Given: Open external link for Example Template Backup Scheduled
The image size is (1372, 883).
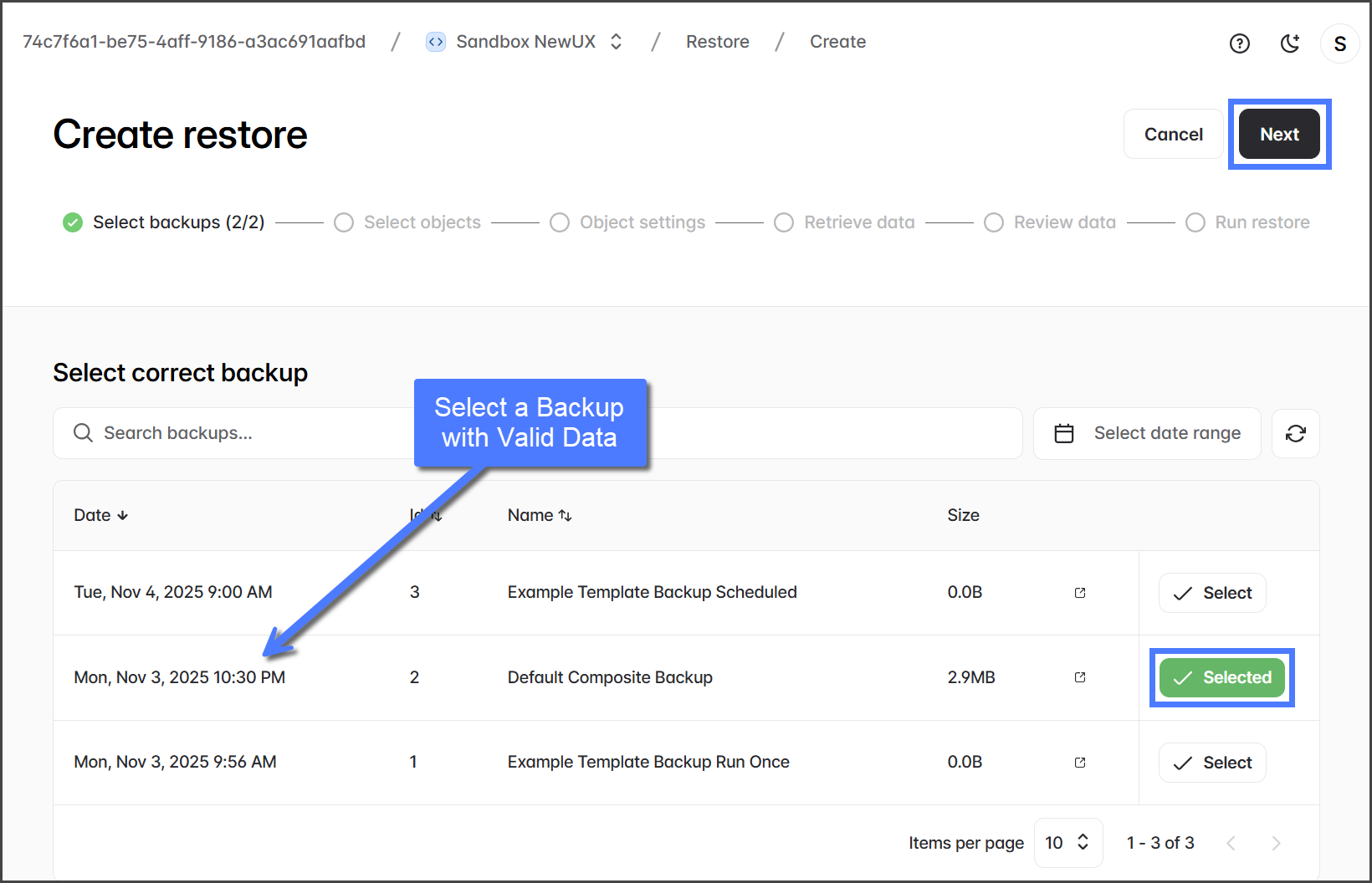Looking at the screenshot, I should click(x=1080, y=593).
